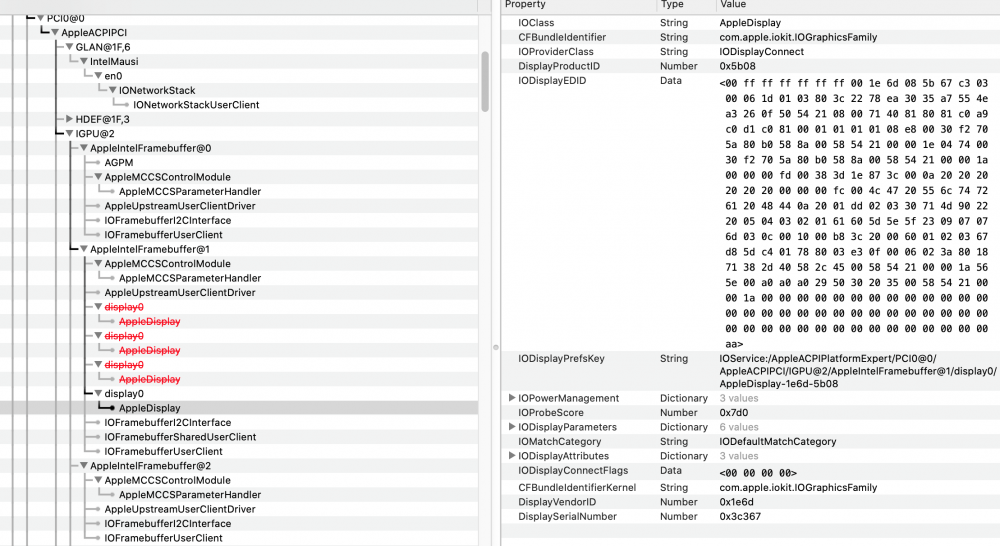Collapse the IntelMausi node
The image size is (1000, 546).
[x=84, y=61]
